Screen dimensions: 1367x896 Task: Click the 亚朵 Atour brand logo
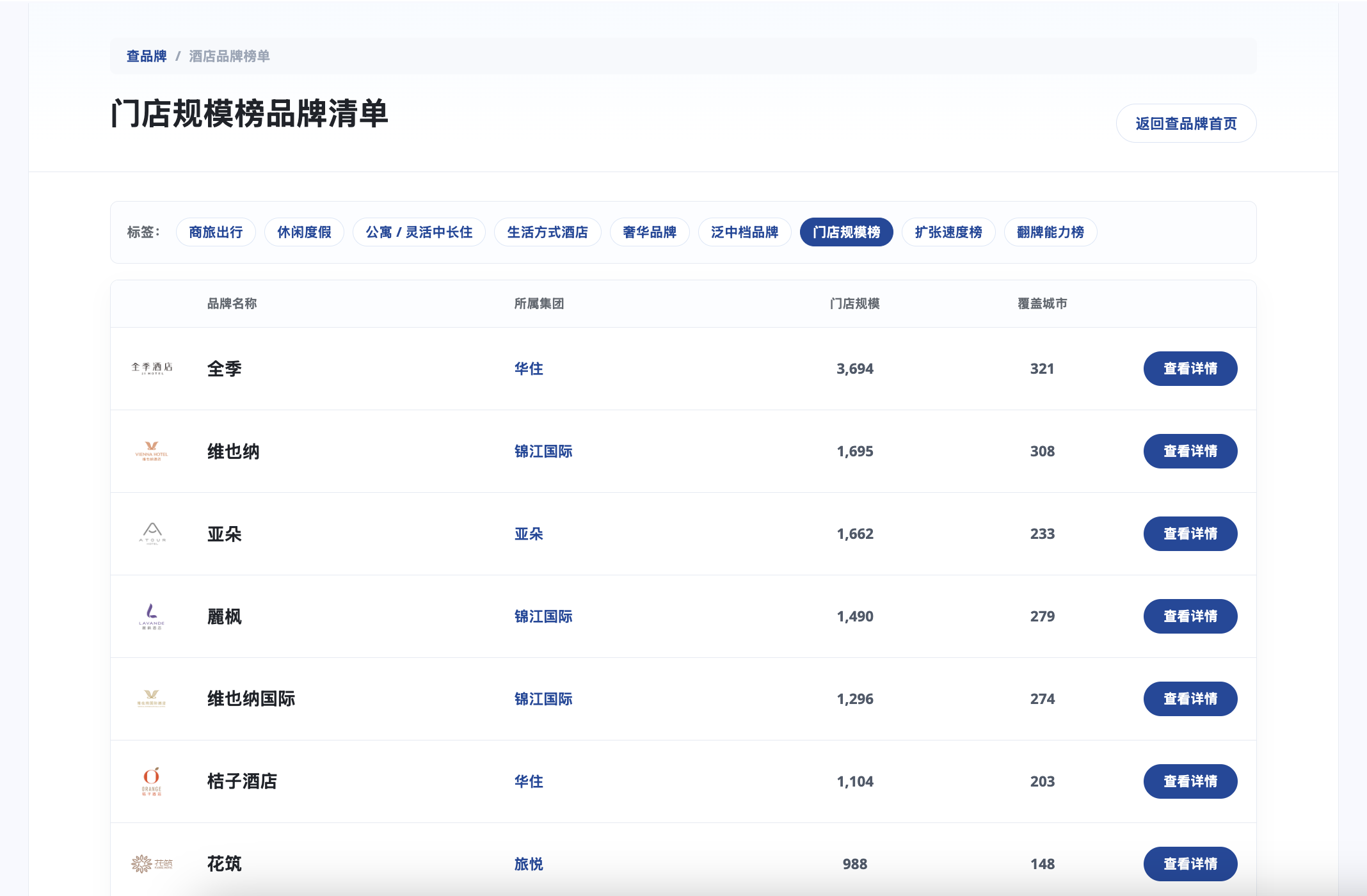point(152,534)
